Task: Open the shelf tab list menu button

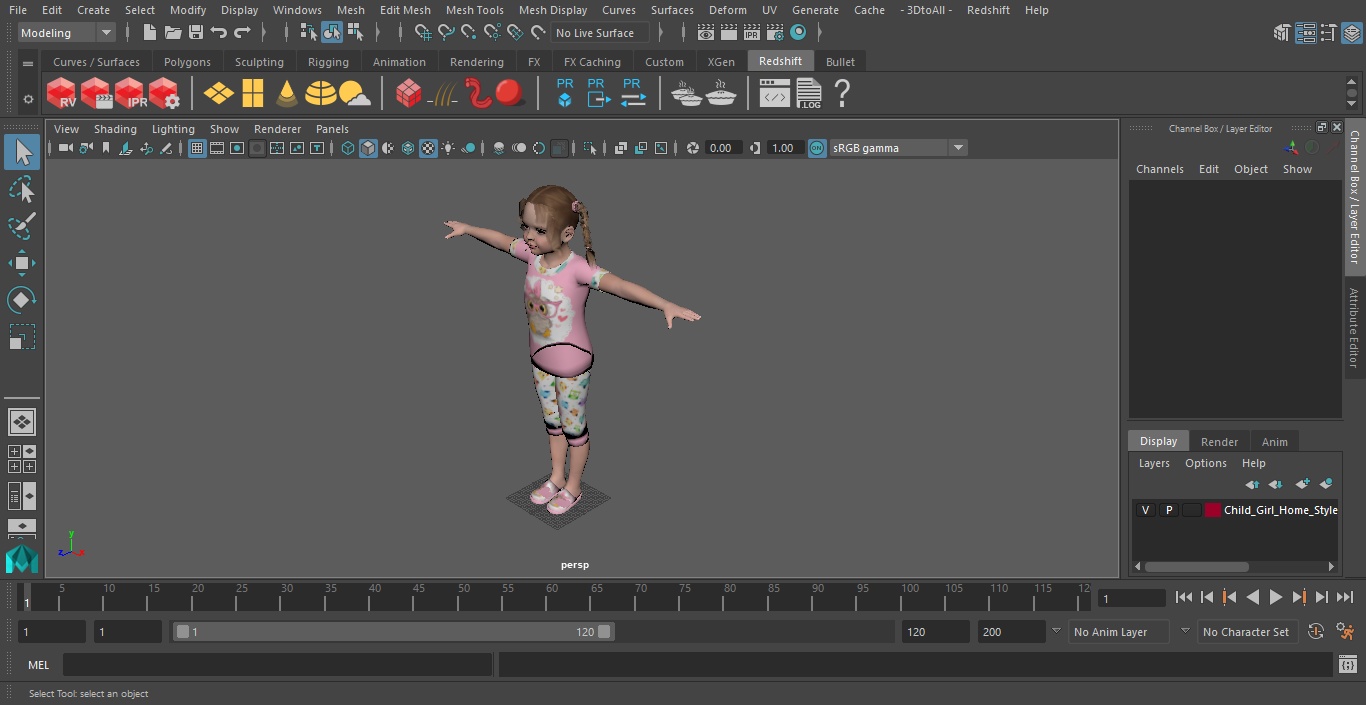Action: (x=28, y=62)
